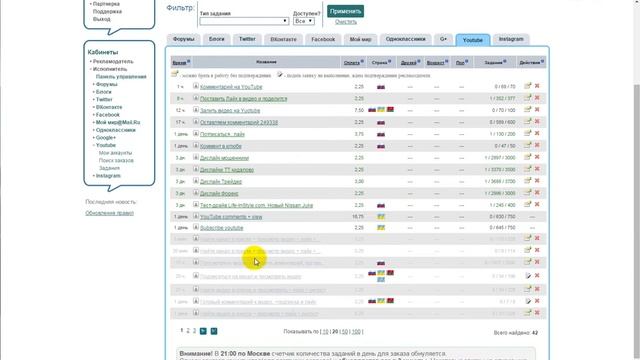Switch to the Форумы tab
The image size is (640, 360).
click(x=184, y=39)
